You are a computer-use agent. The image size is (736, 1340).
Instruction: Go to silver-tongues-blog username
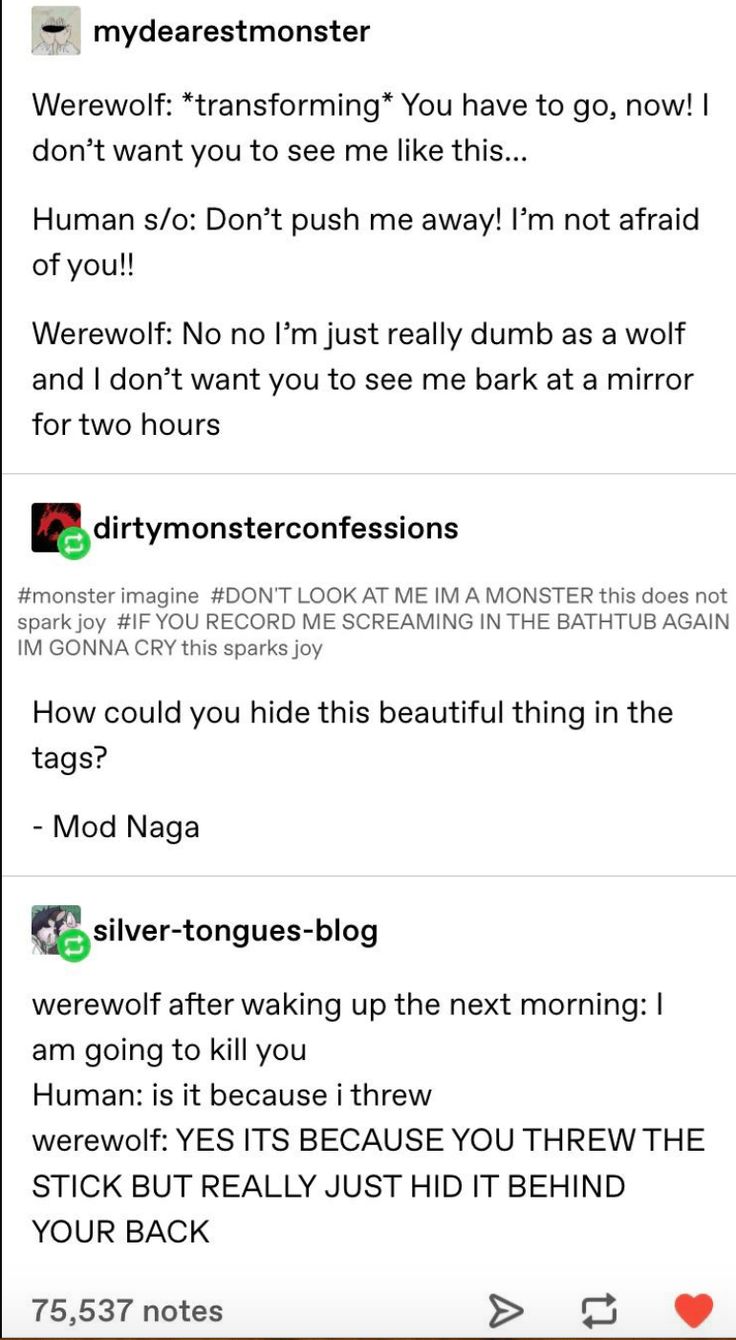tap(236, 931)
